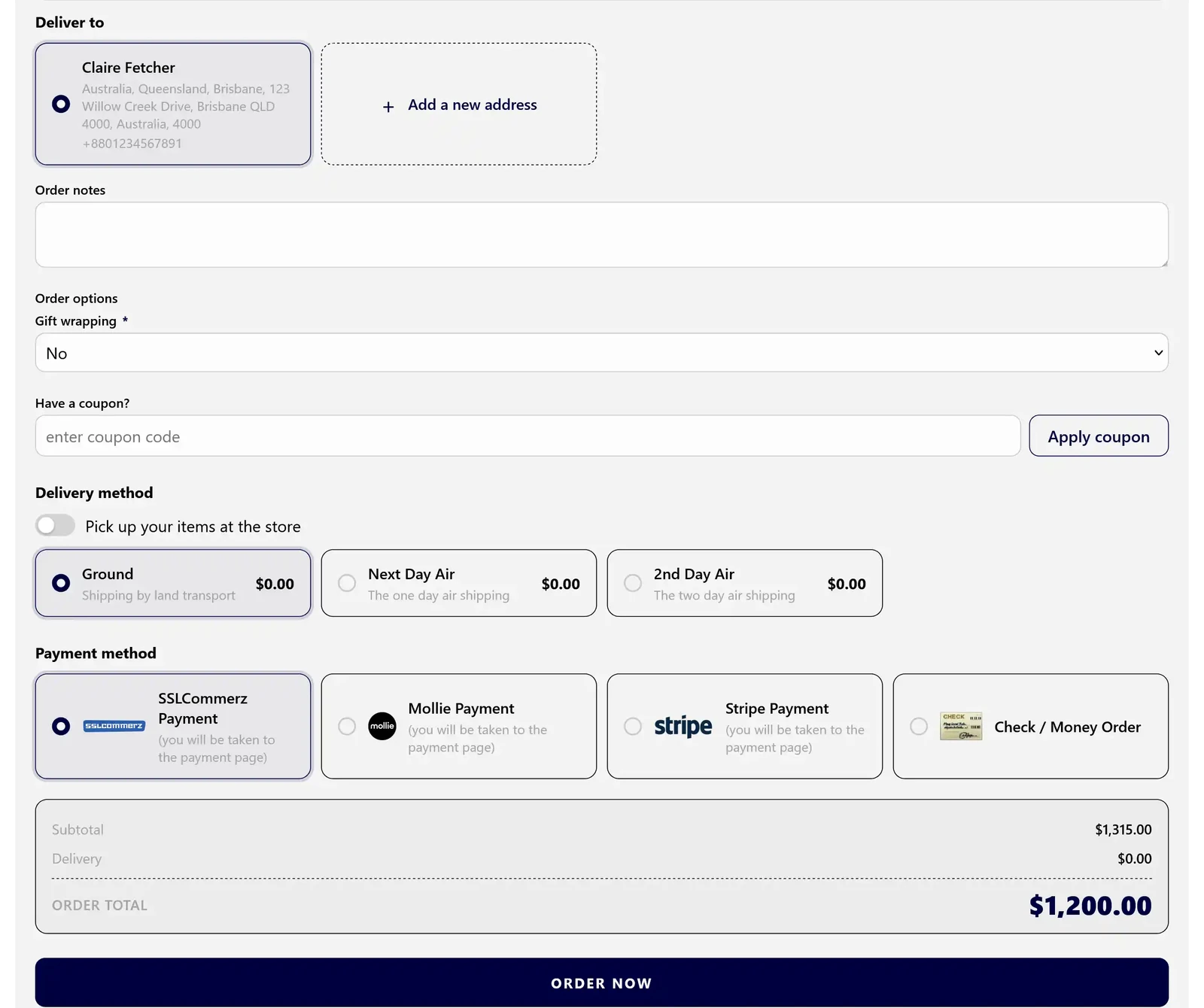The width and height of the screenshot is (1204, 1008).
Task: Click 'The one day air shipping' text
Action: (x=439, y=595)
